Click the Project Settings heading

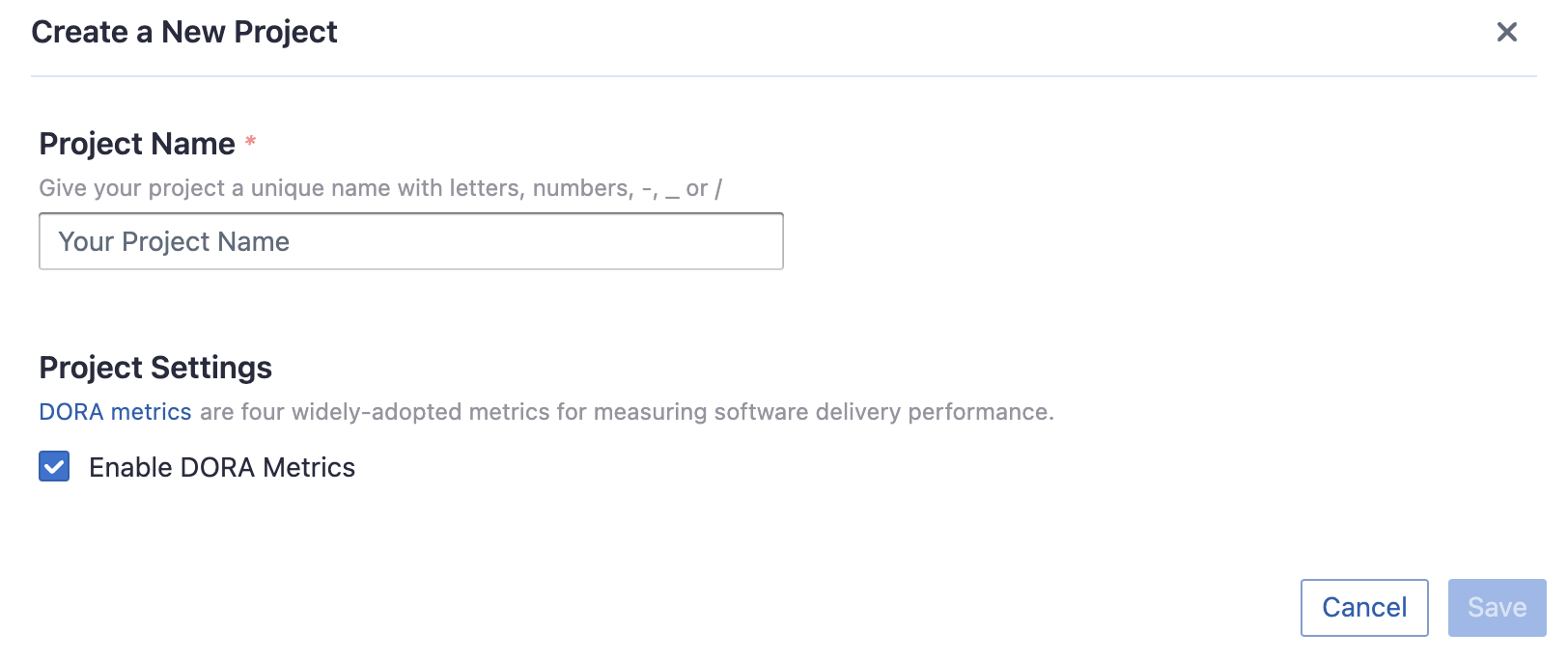click(x=155, y=368)
